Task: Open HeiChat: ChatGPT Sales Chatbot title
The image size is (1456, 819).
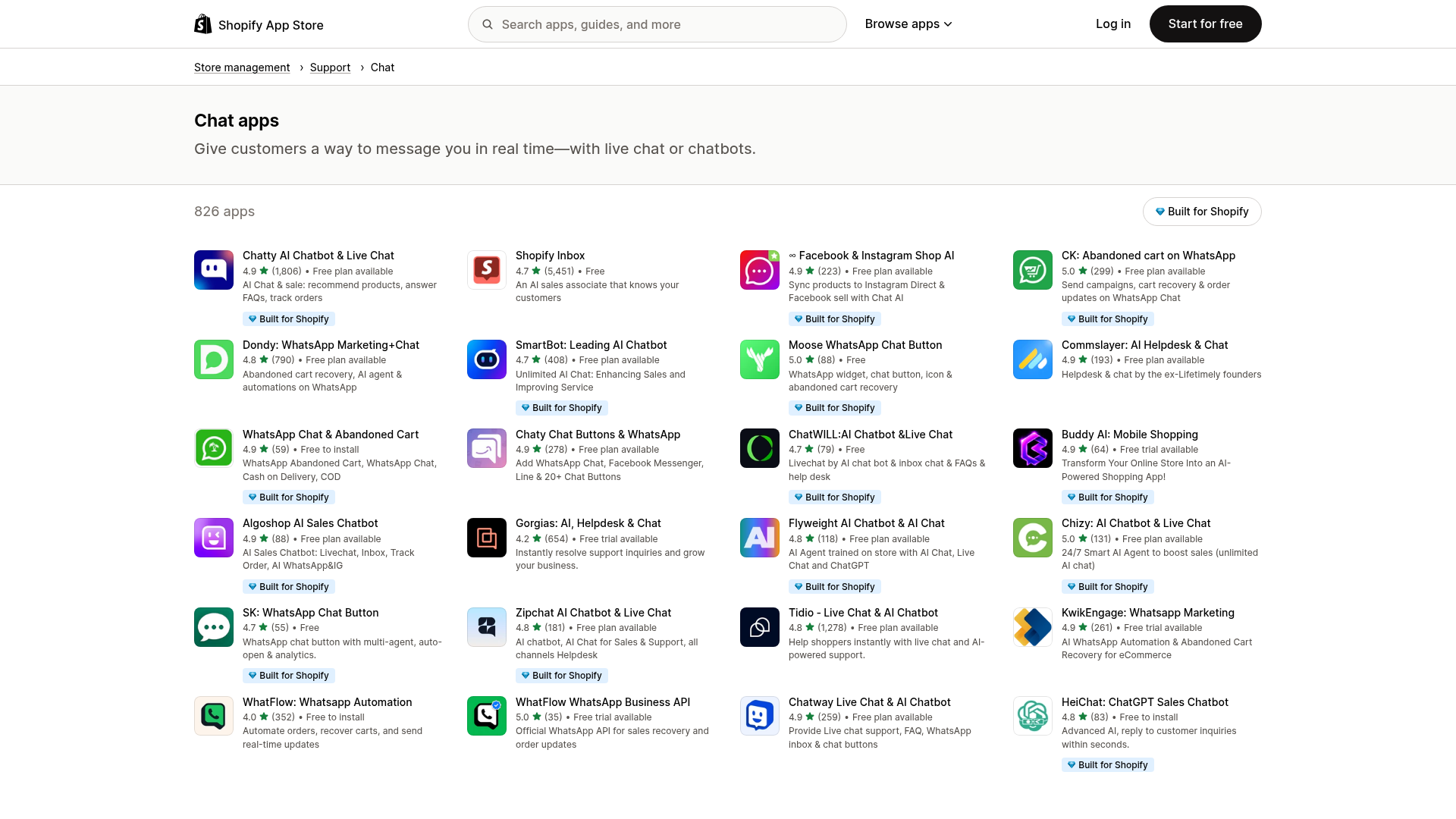Action: click(1145, 702)
